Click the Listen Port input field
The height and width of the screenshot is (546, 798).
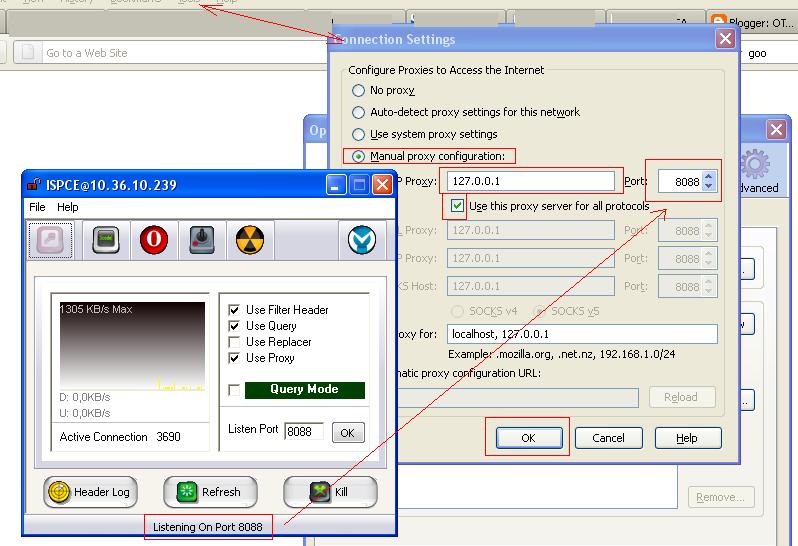coord(304,432)
